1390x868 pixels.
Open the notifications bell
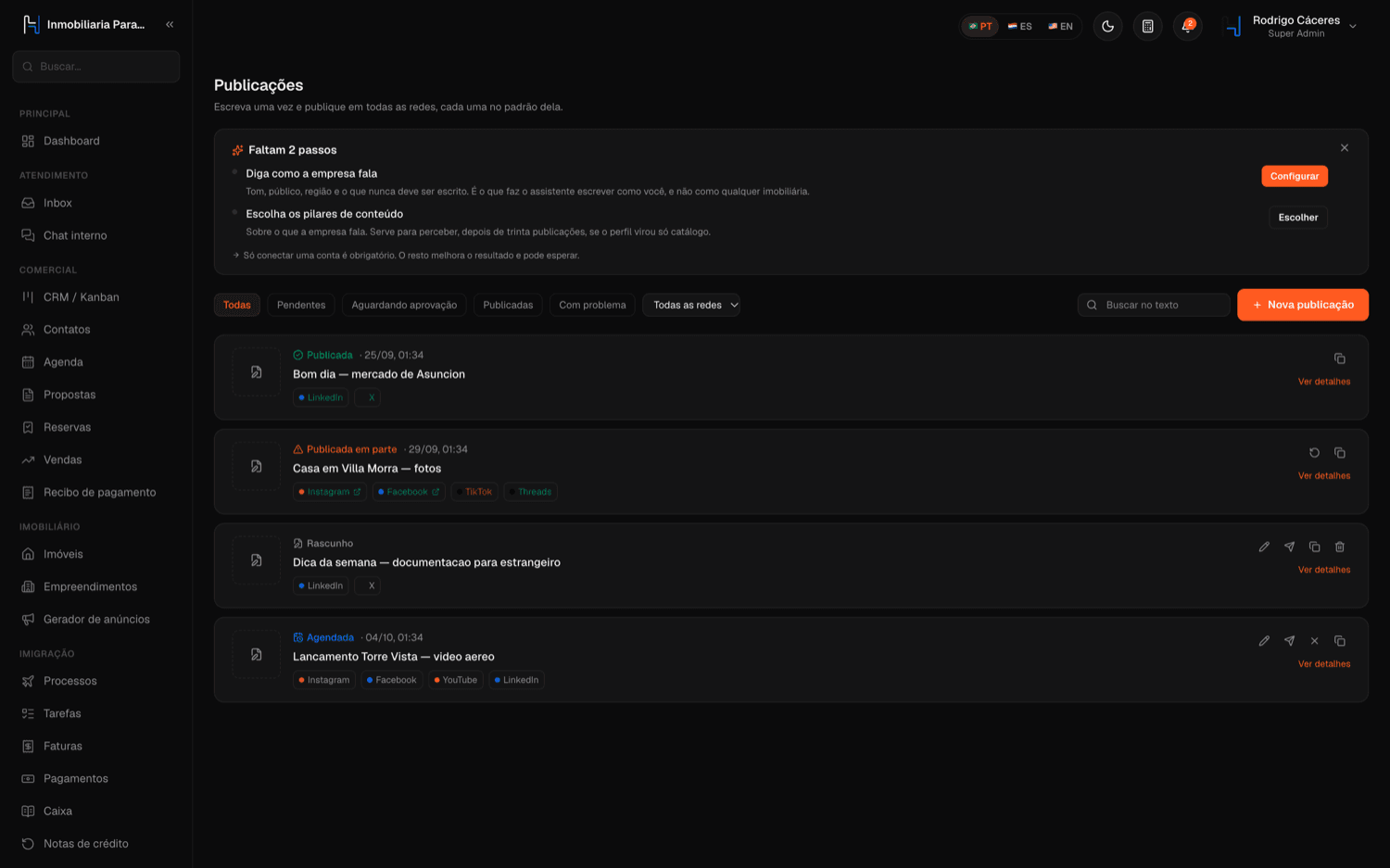(x=1187, y=26)
